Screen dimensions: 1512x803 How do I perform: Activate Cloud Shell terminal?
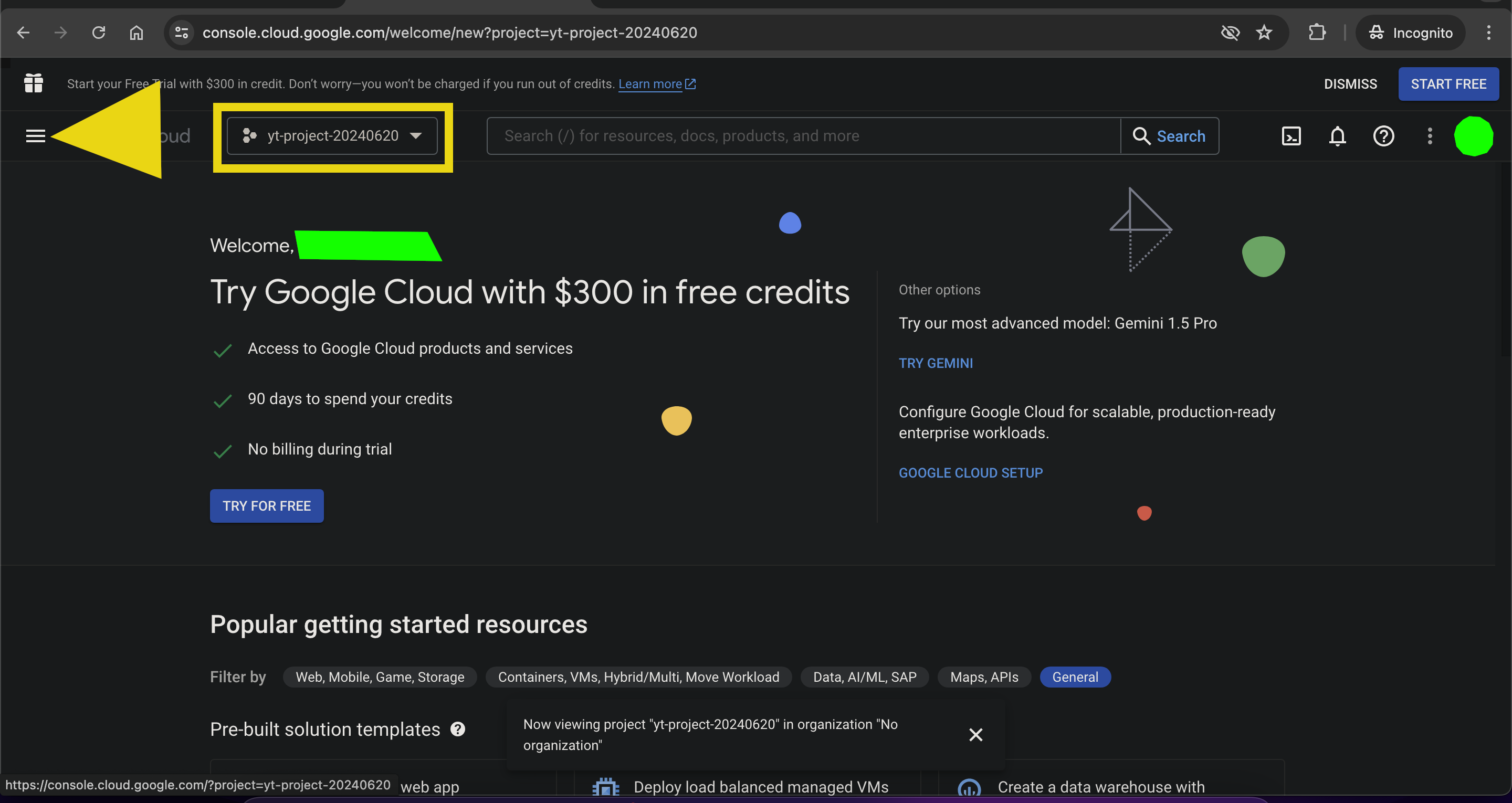click(1291, 136)
